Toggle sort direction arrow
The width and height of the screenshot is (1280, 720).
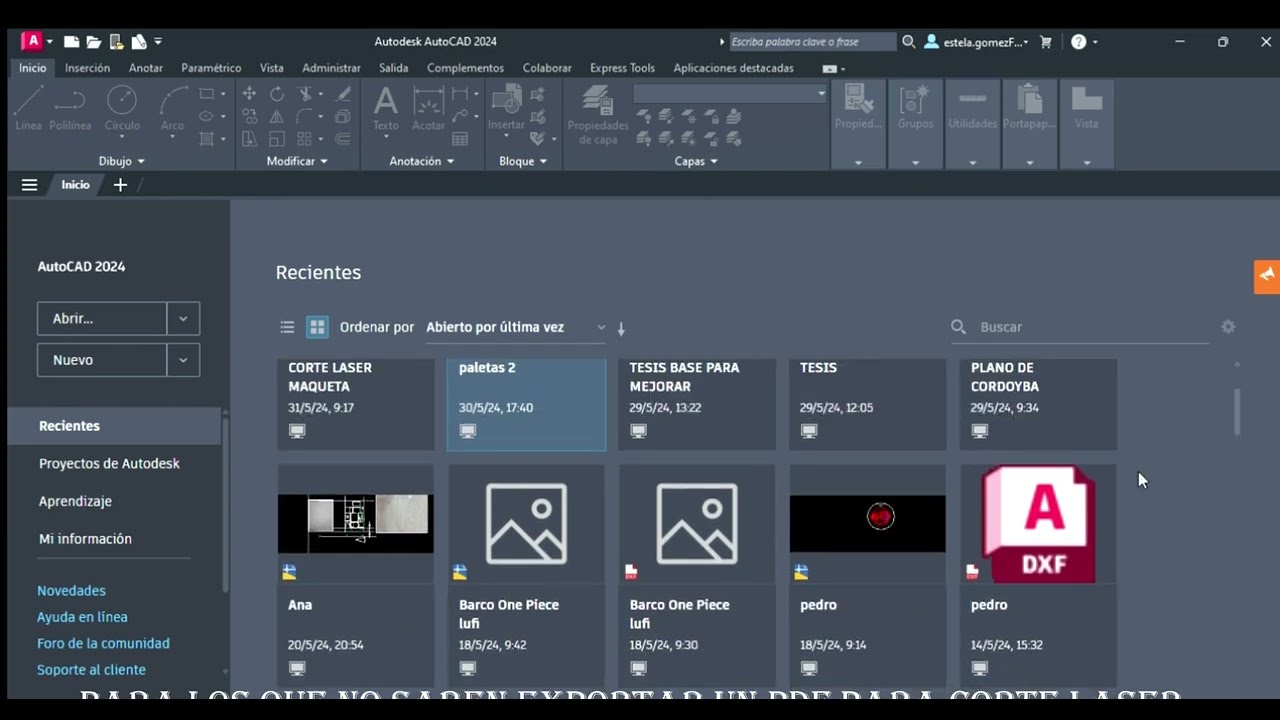pyautogui.click(x=621, y=328)
